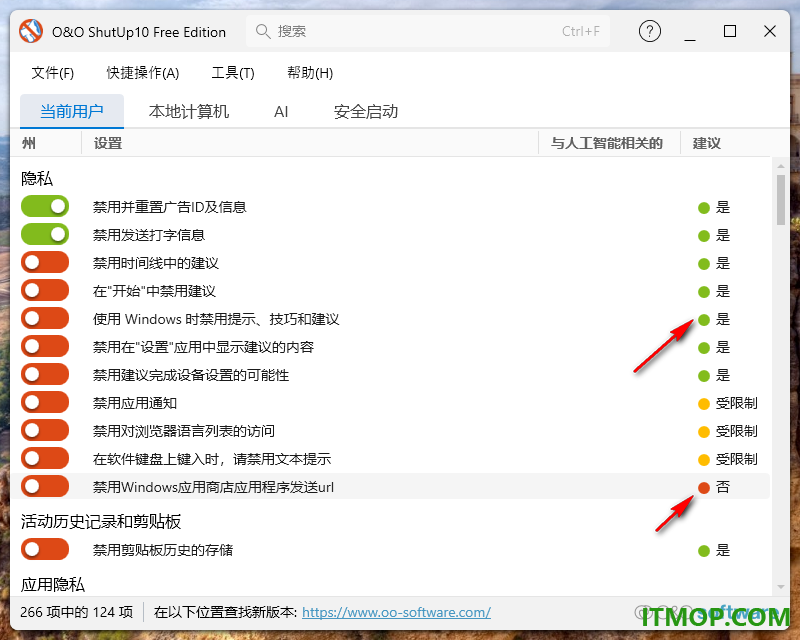This screenshot has width=800, height=640.
Task: Click the text 禁用应用通知
Action: (135, 403)
